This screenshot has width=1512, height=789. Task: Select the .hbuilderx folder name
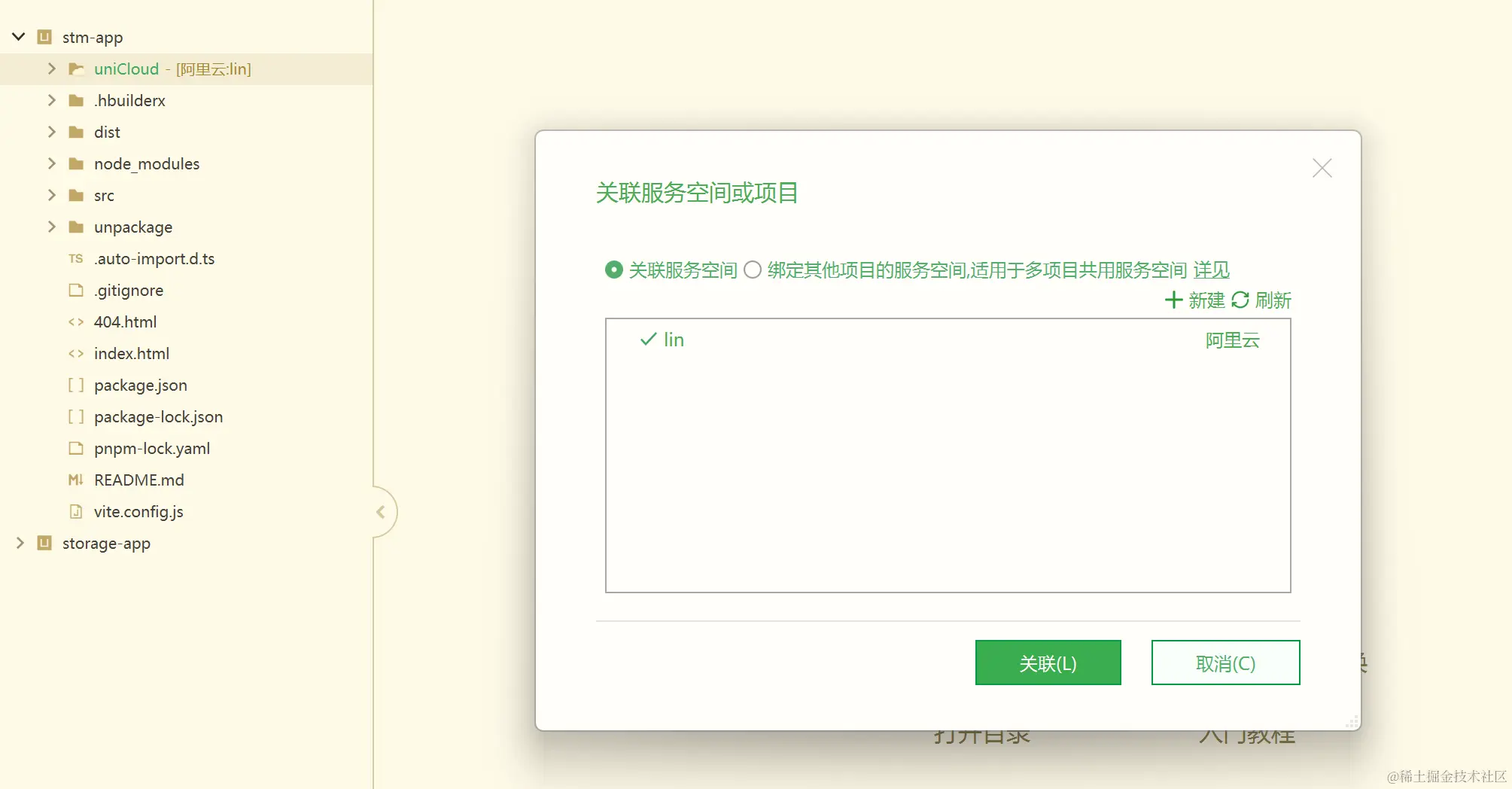coord(129,100)
